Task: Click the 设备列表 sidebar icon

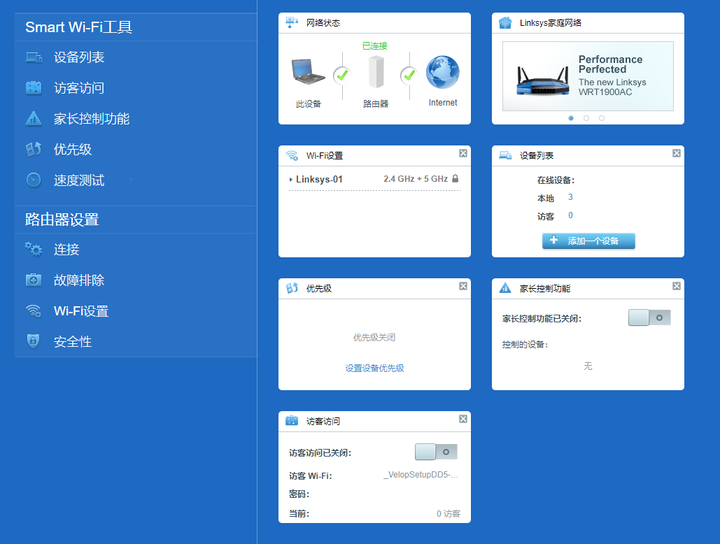Action: 34,57
